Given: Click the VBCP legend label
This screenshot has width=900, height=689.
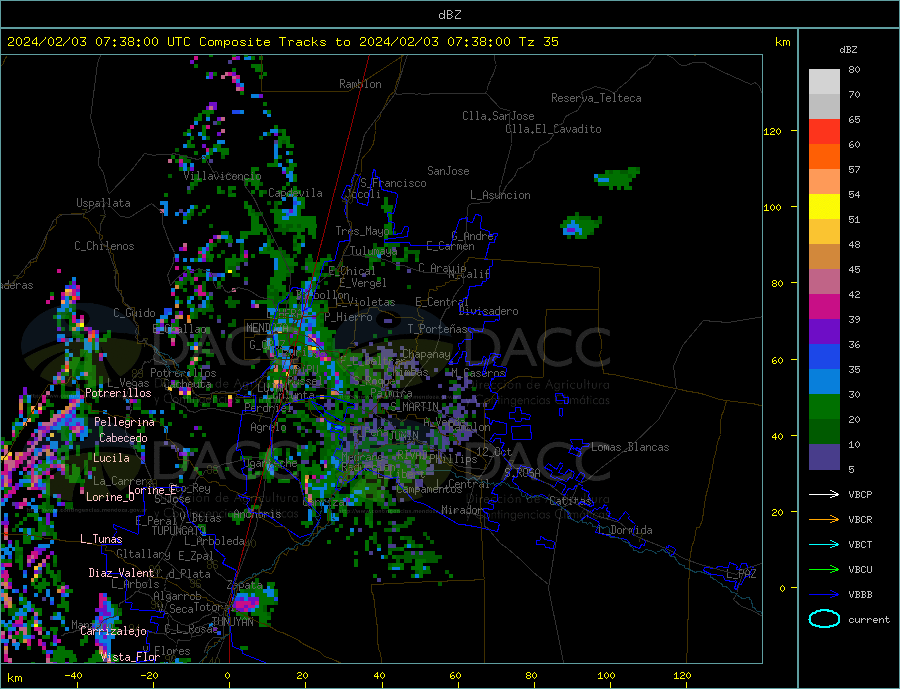Looking at the screenshot, I should pos(860,494).
